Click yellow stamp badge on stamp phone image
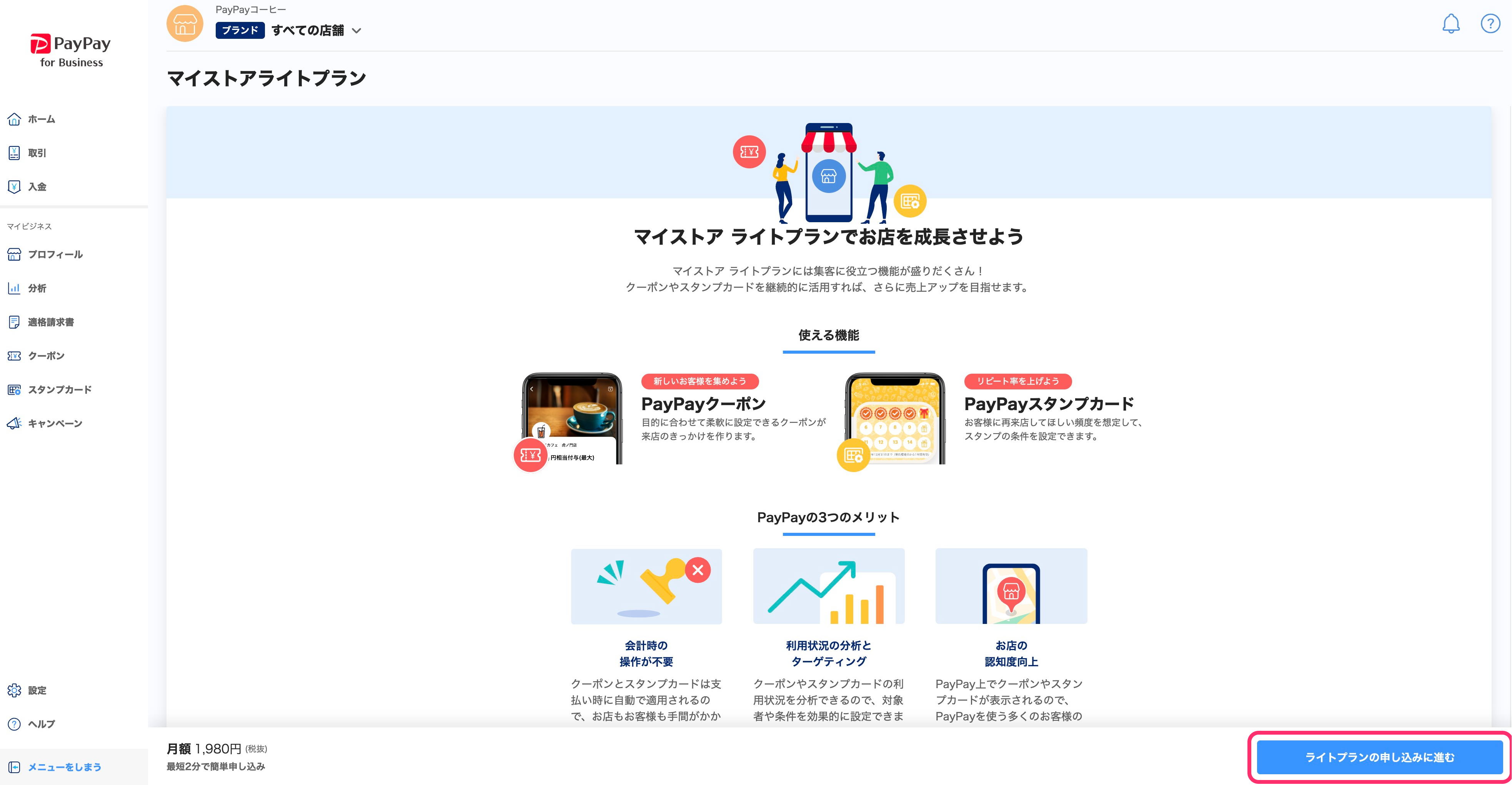1512x785 pixels. 853,455
